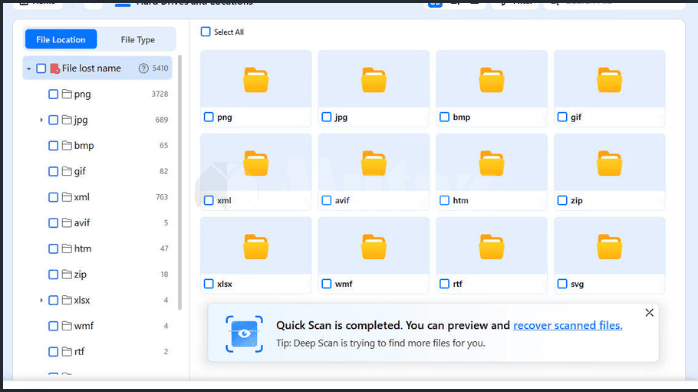Viewport: 698px width, 392px height.
Task: Tick the File lost name checkbox
Action: coord(41,68)
